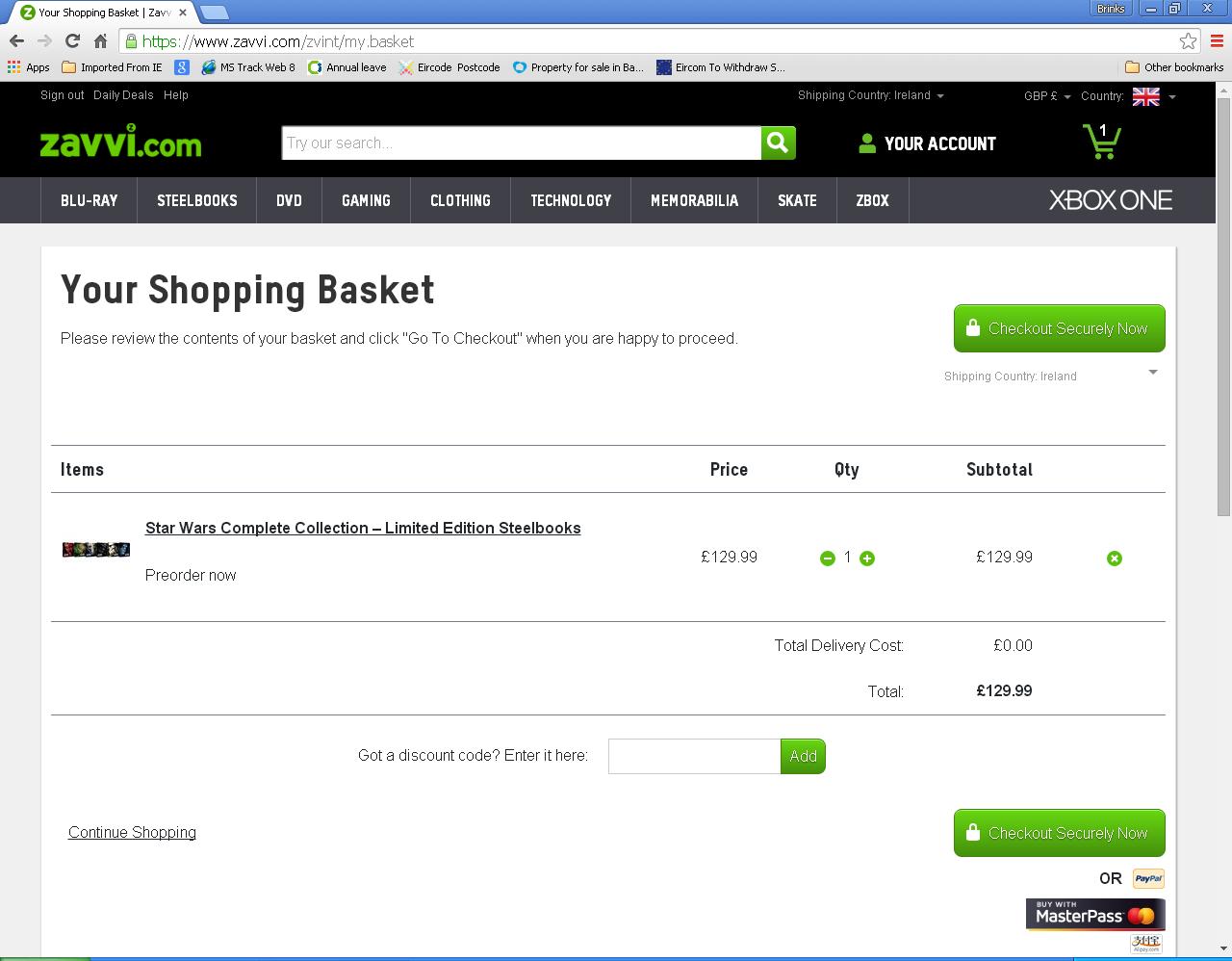Open MS Track Web 8 bookmark

248,67
